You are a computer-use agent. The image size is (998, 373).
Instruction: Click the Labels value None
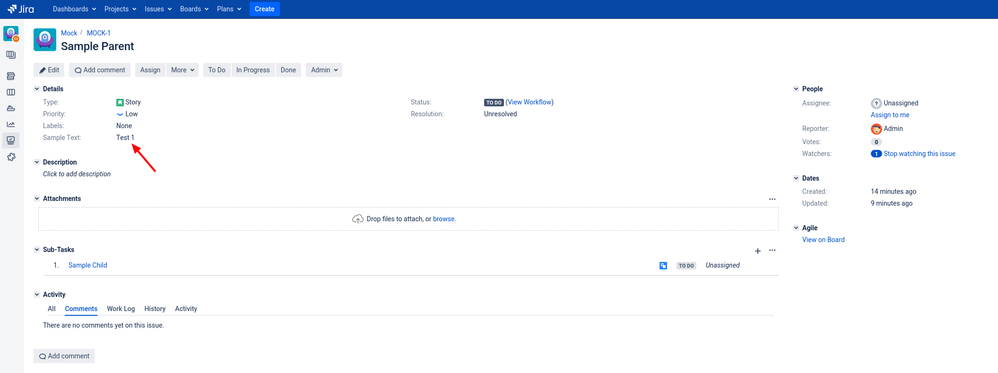point(124,126)
